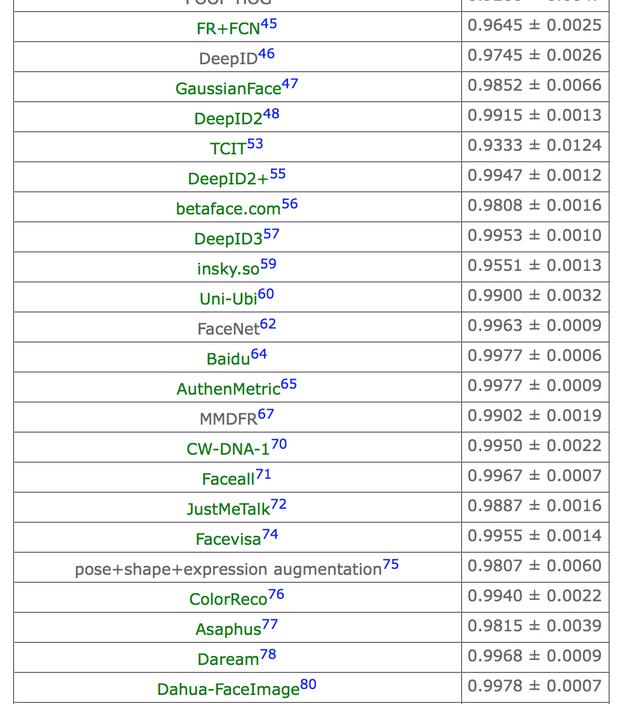This screenshot has width=640, height=704.
Task: Visit the betaface.com link
Action: tap(227, 209)
